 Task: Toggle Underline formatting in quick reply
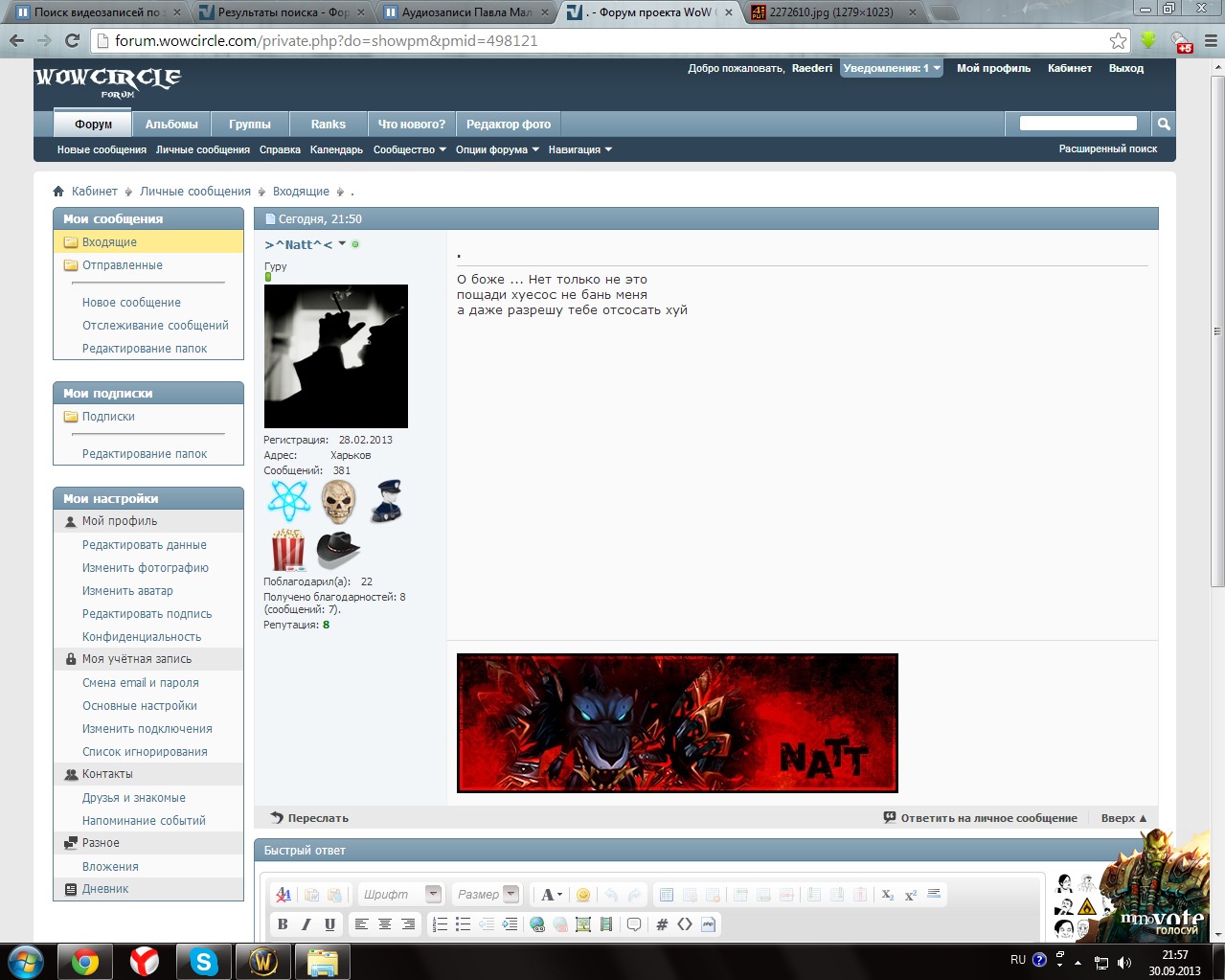tap(329, 924)
